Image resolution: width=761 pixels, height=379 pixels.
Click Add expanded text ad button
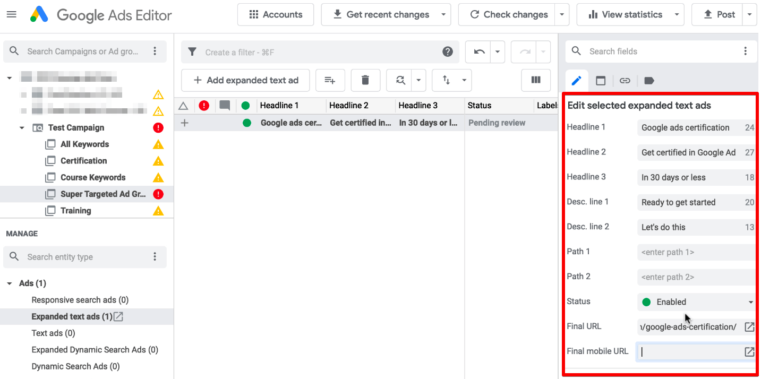pyautogui.click(x=246, y=80)
